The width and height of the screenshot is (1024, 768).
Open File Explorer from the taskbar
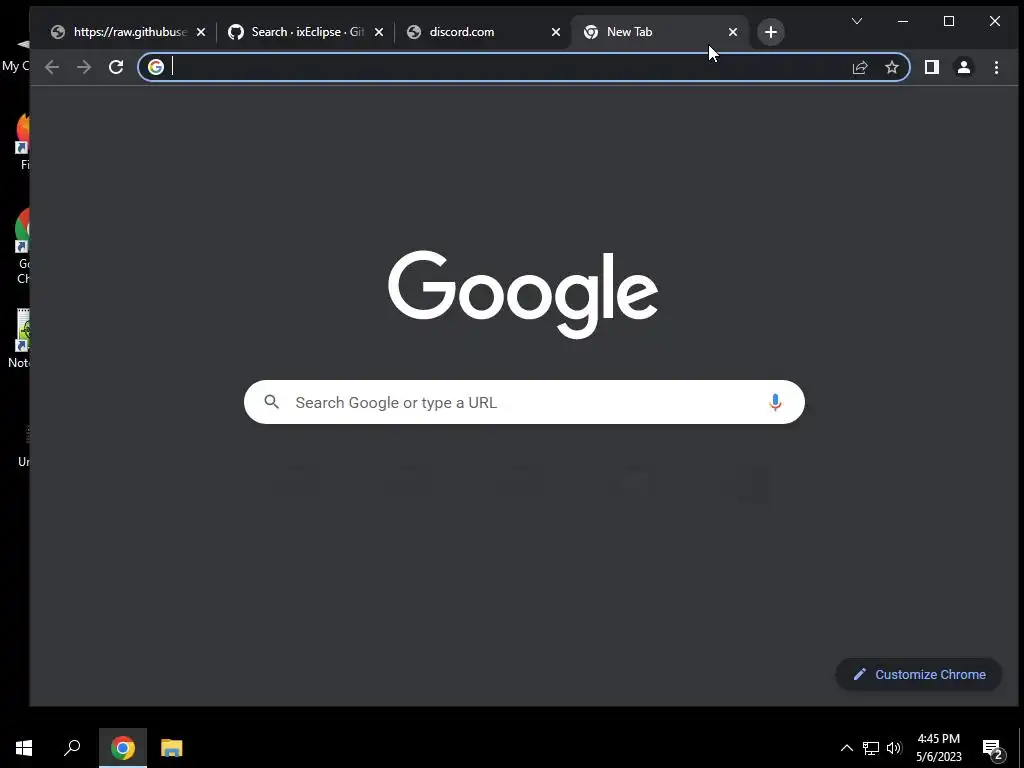click(172, 748)
